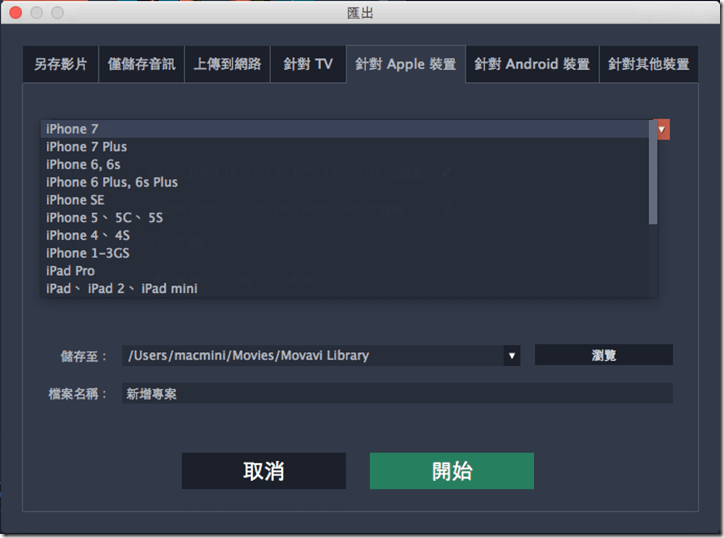
Task: Collapse the device list red arrow
Action: [663, 129]
